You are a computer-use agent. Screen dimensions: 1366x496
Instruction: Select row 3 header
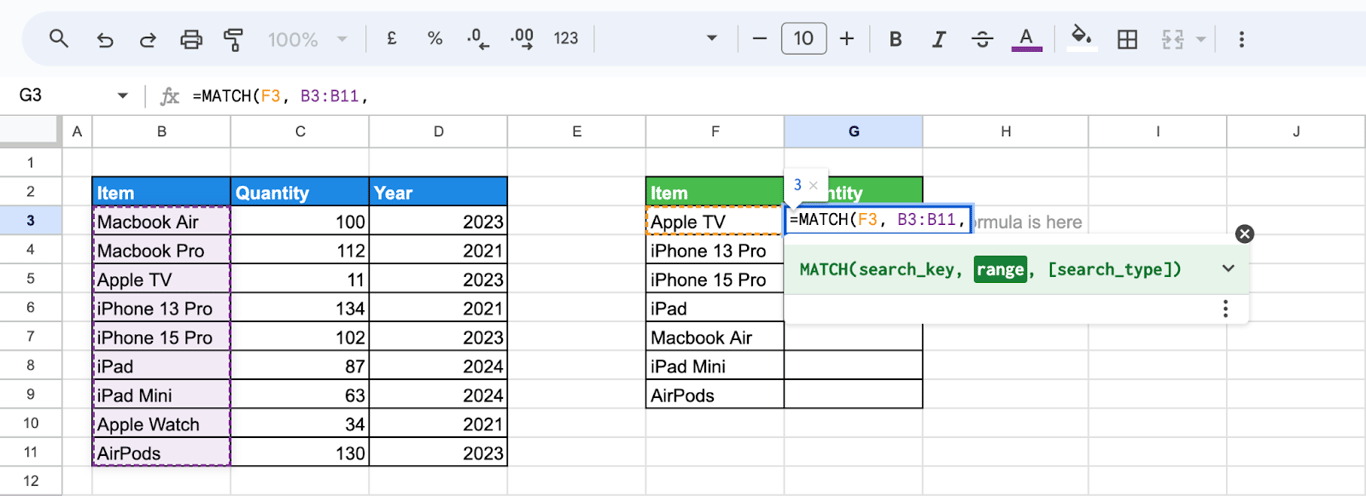click(x=30, y=221)
